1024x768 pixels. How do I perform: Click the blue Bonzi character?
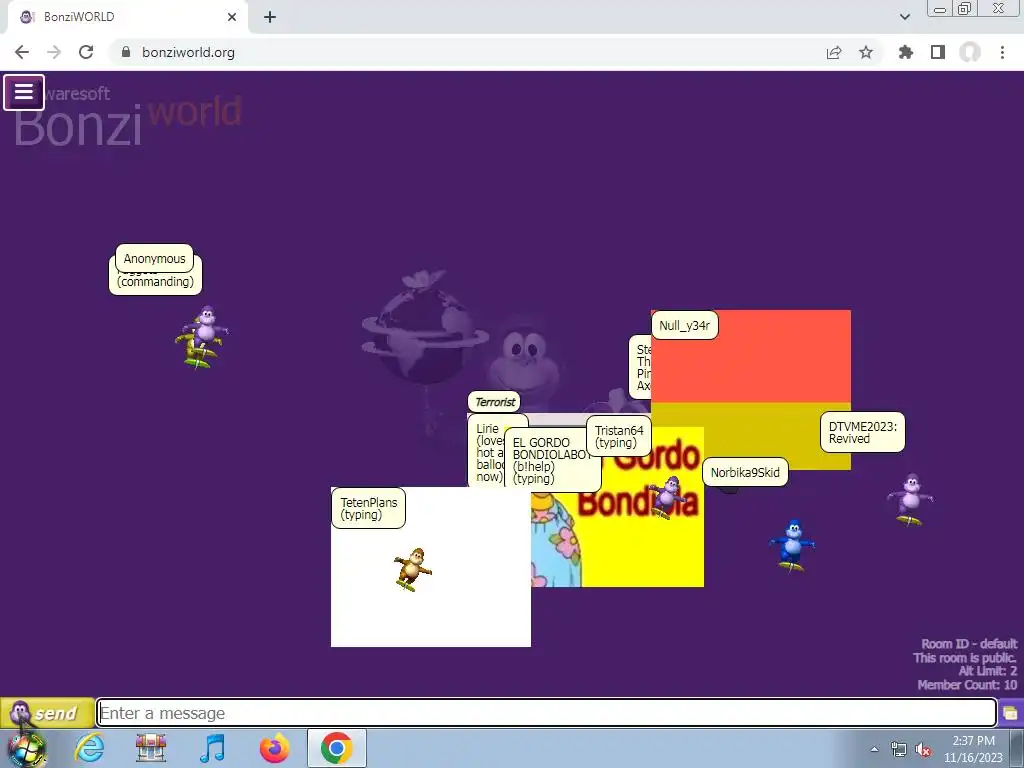[x=792, y=545]
